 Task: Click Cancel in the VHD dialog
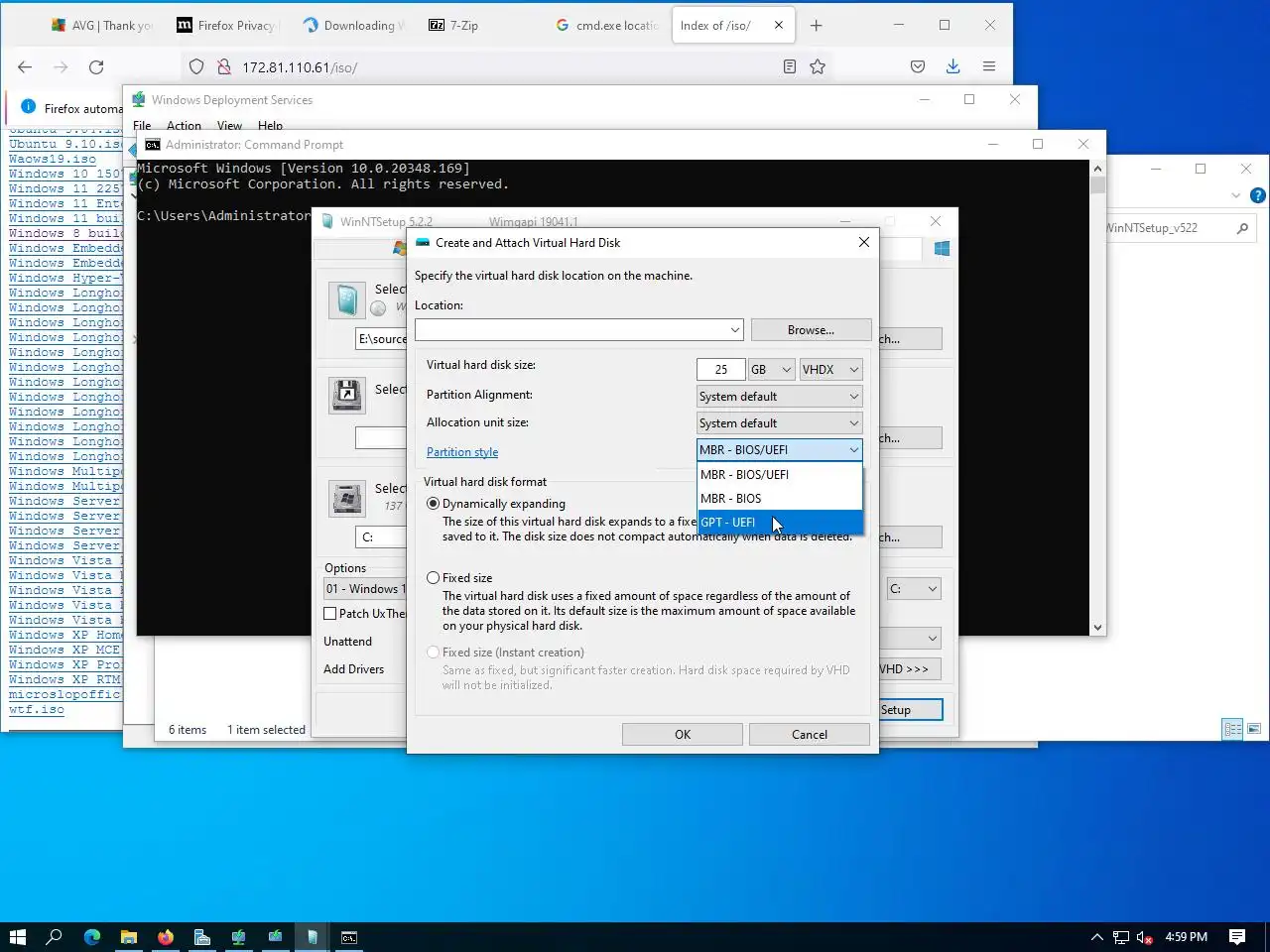point(810,735)
